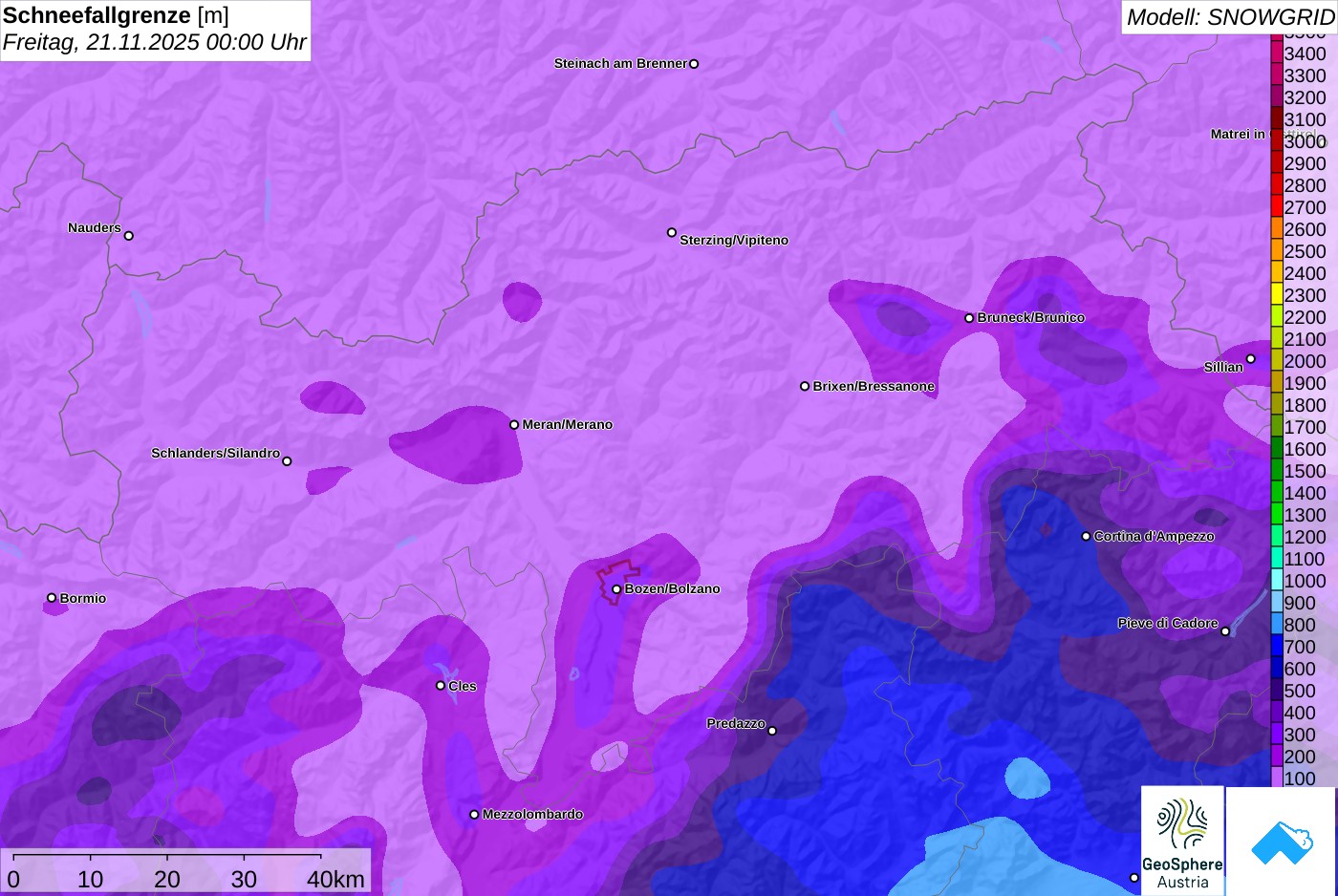
Task: Pick the legend color swatch beside 2700
Action: click(x=1277, y=207)
